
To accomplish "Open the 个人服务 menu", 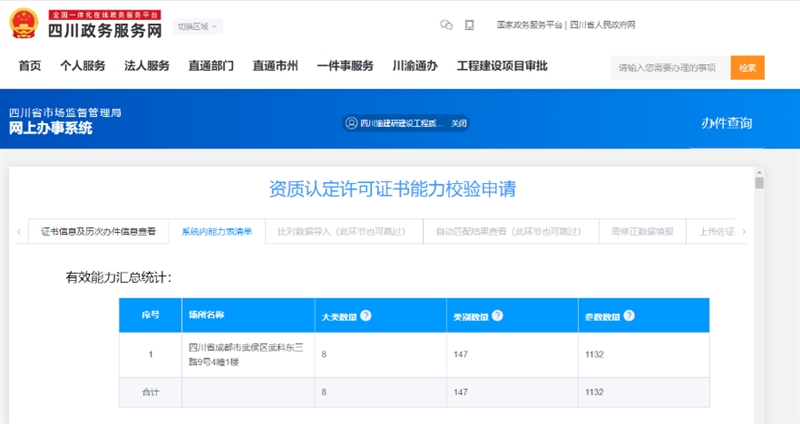I will tap(82, 66).
